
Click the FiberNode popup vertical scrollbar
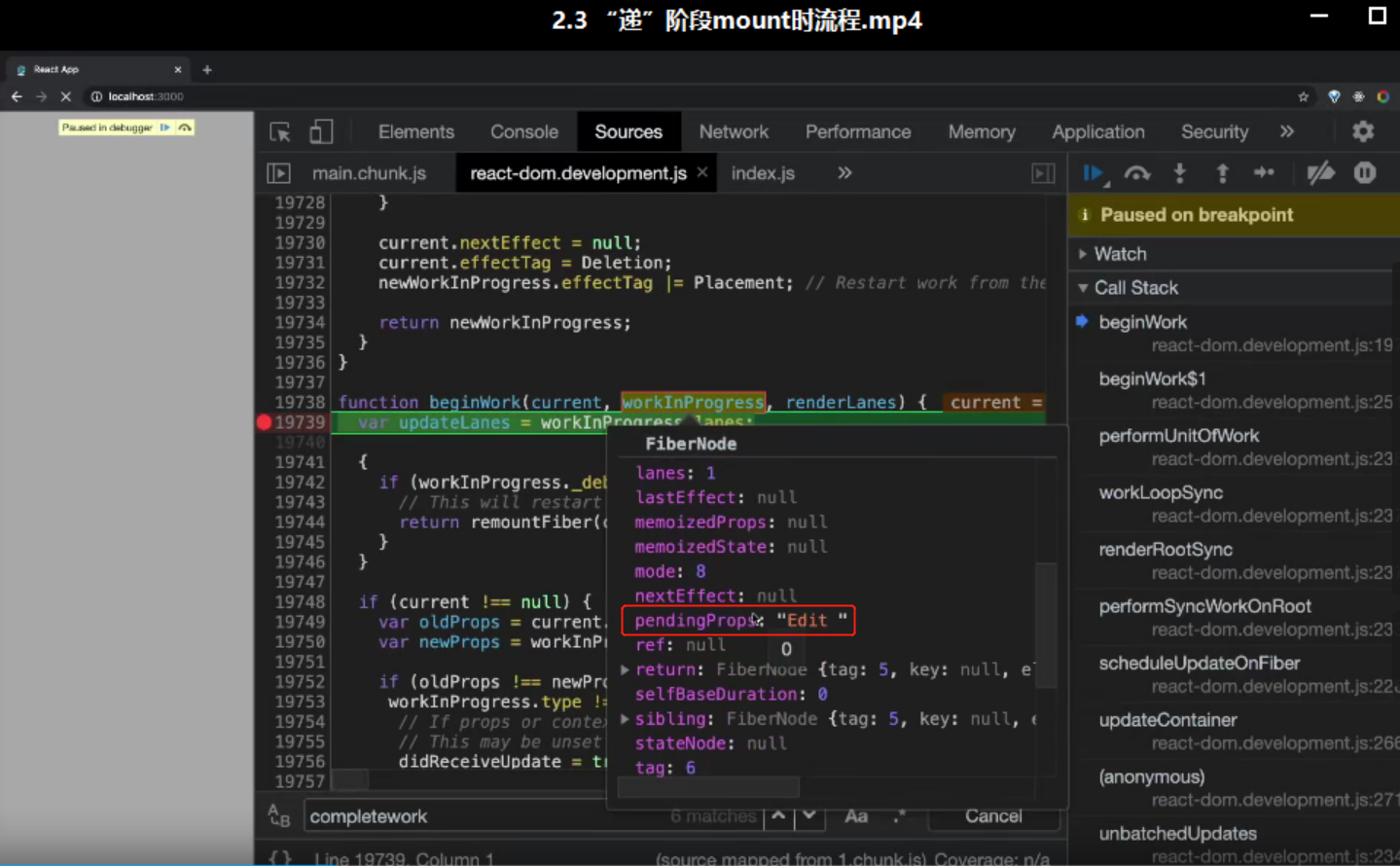click(x=1046, y=625)
